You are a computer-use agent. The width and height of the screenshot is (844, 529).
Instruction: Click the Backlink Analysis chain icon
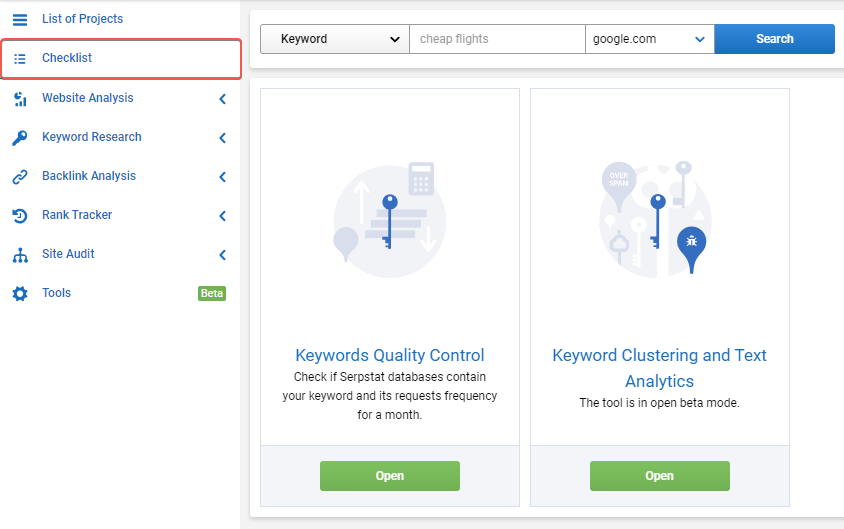(20, 177)
